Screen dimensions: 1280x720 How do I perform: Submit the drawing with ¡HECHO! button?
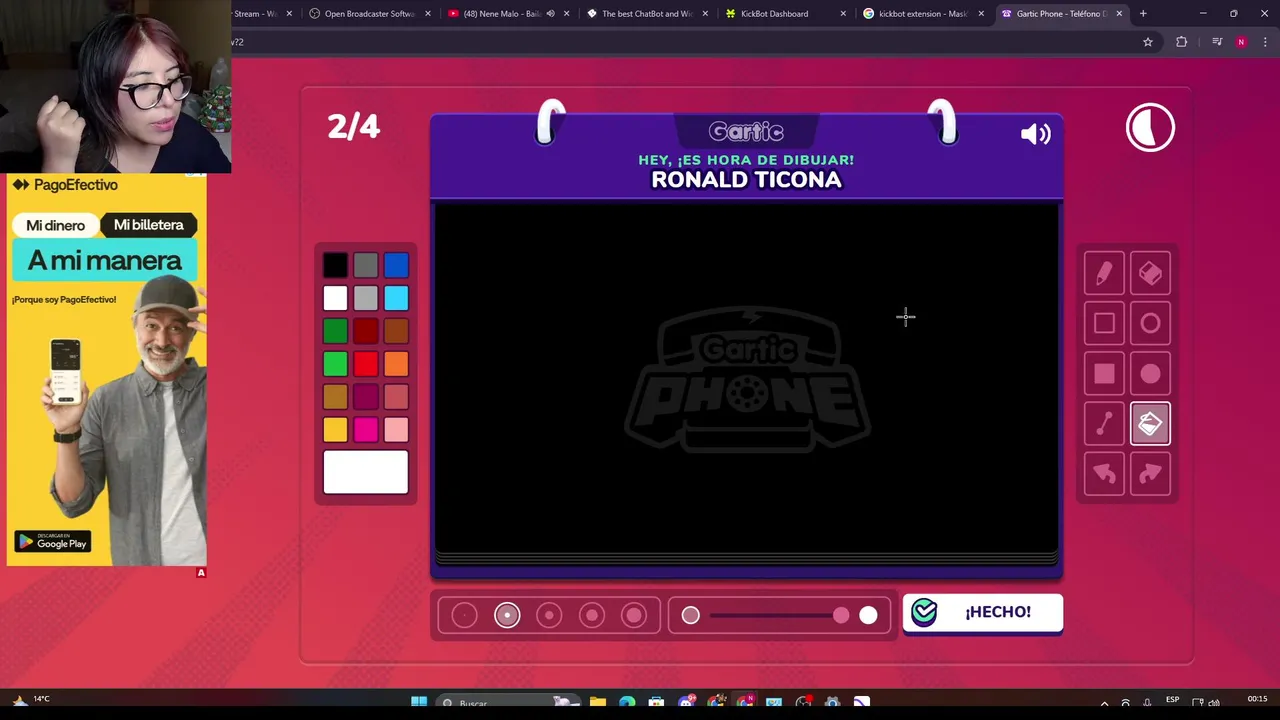[x=982, y=612]
